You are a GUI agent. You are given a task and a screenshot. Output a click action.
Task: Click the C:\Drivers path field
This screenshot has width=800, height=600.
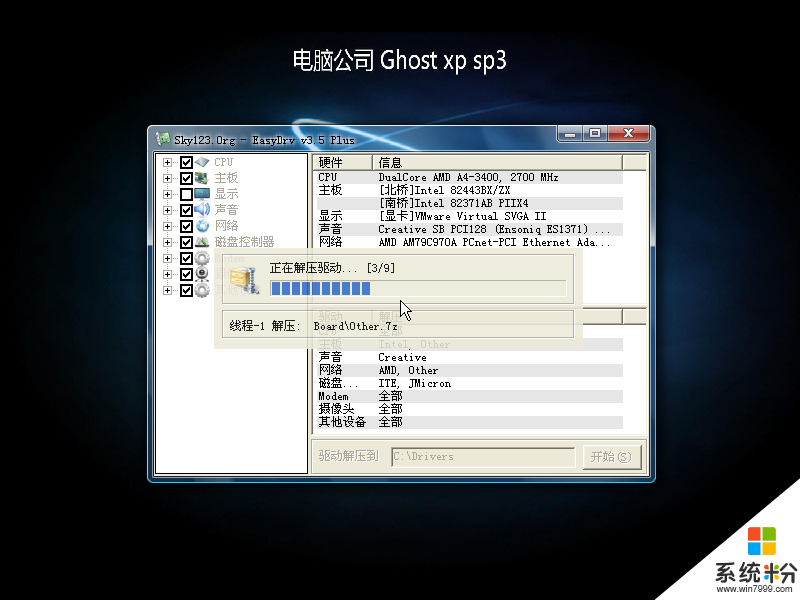(x=483, y=457)
